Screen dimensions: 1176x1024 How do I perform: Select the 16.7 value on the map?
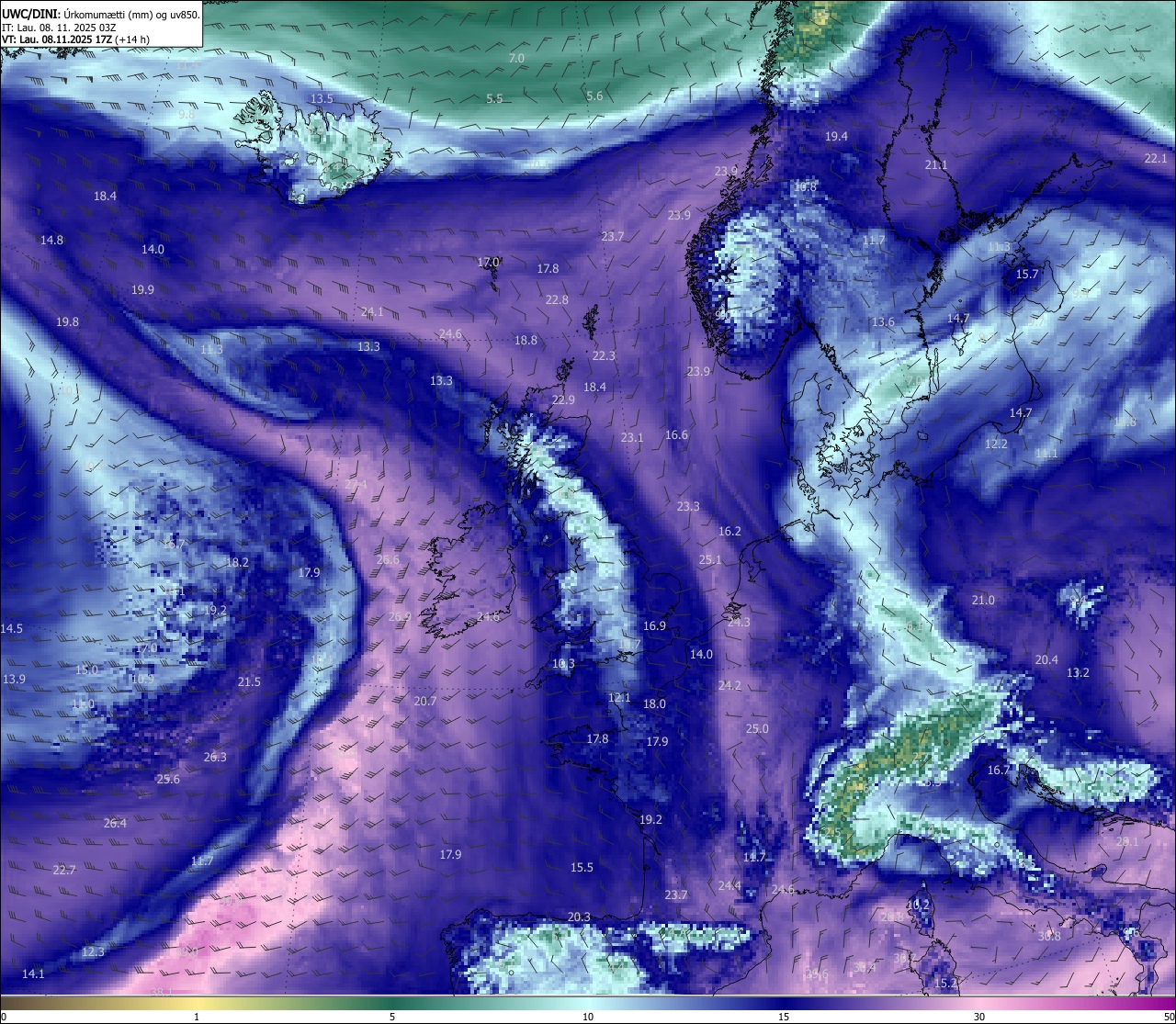pyautogui.click(x=999, y=770)
